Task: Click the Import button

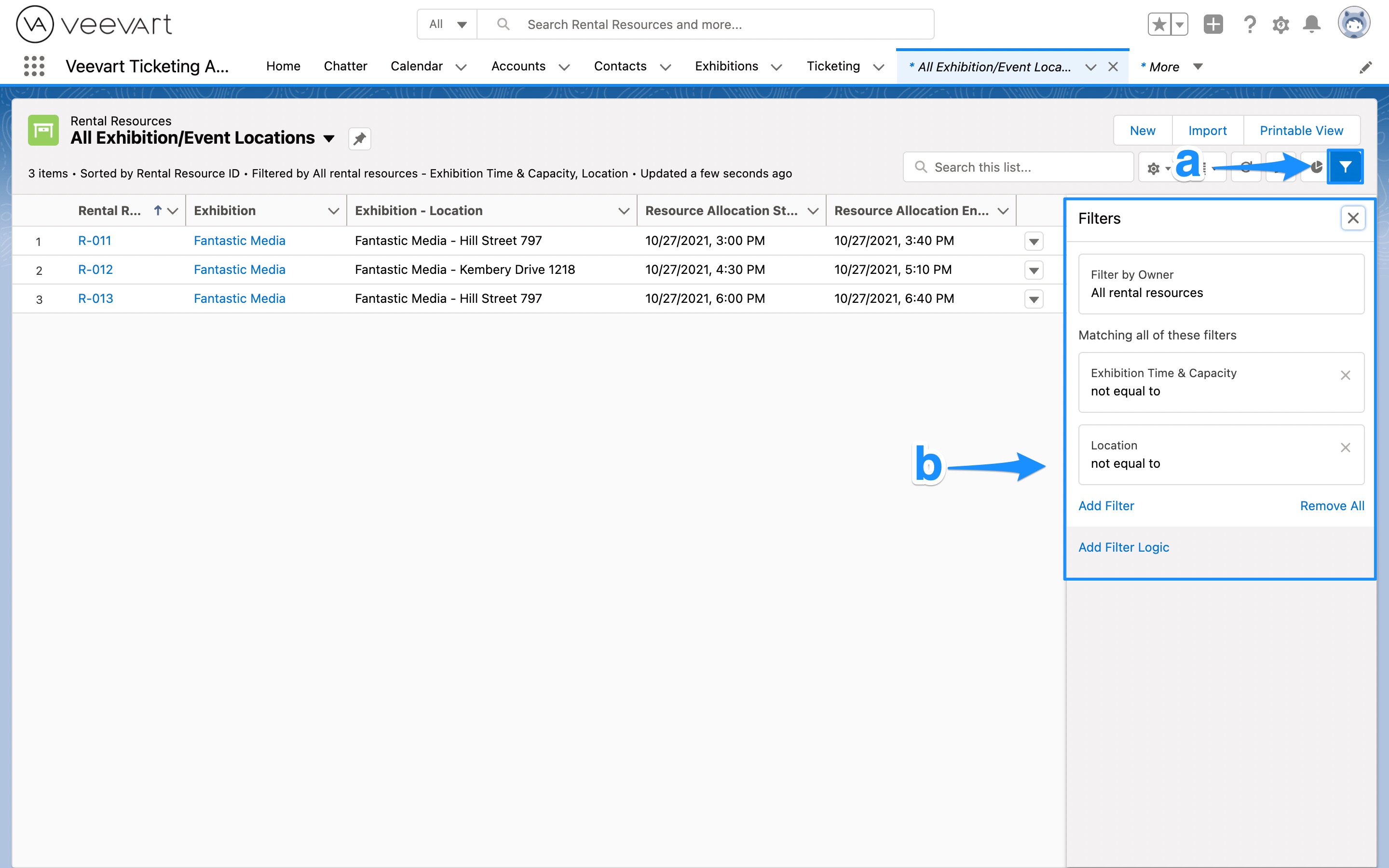Action: [1207, 130]
